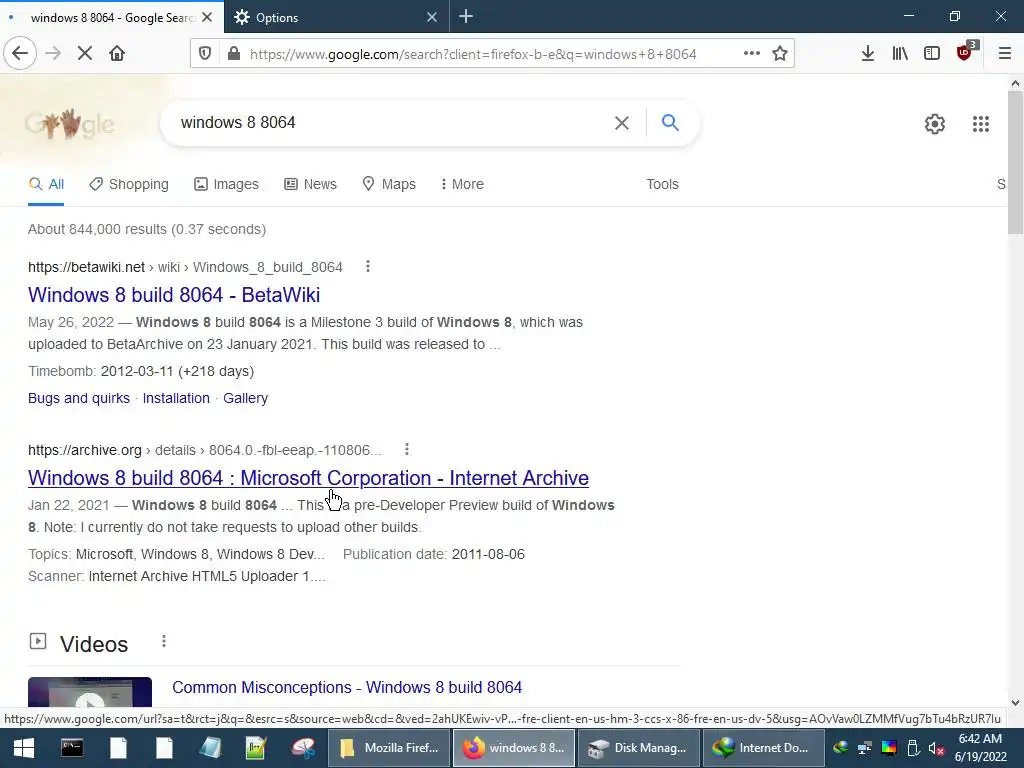This screenshot has width=1024, height=768.
Task: Open Common Misconceptions - Windows 8 build 8064 video
Action: (x=347, y=687)
